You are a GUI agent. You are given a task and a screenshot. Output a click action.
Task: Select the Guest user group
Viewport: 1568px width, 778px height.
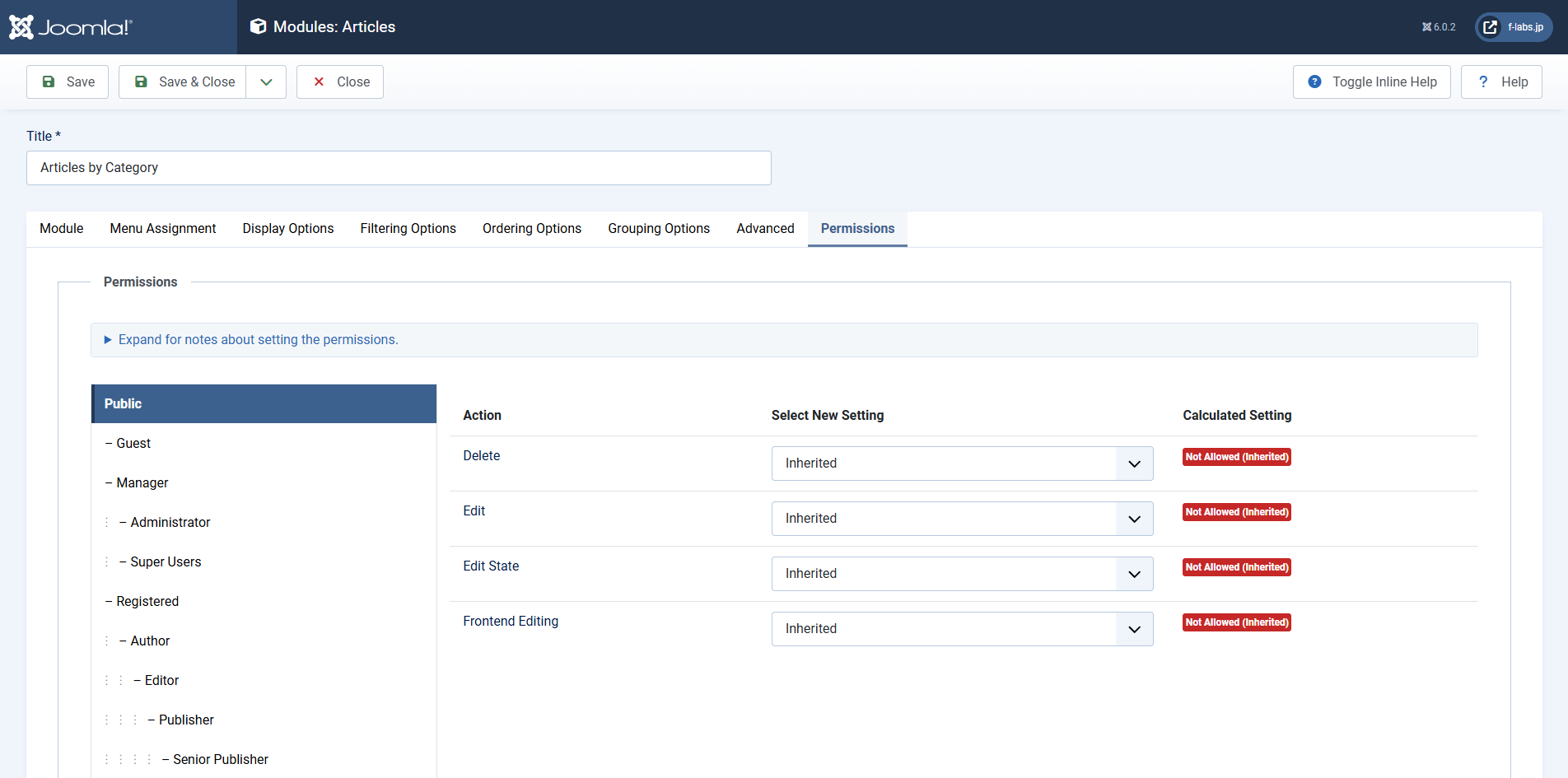(133, 443)
